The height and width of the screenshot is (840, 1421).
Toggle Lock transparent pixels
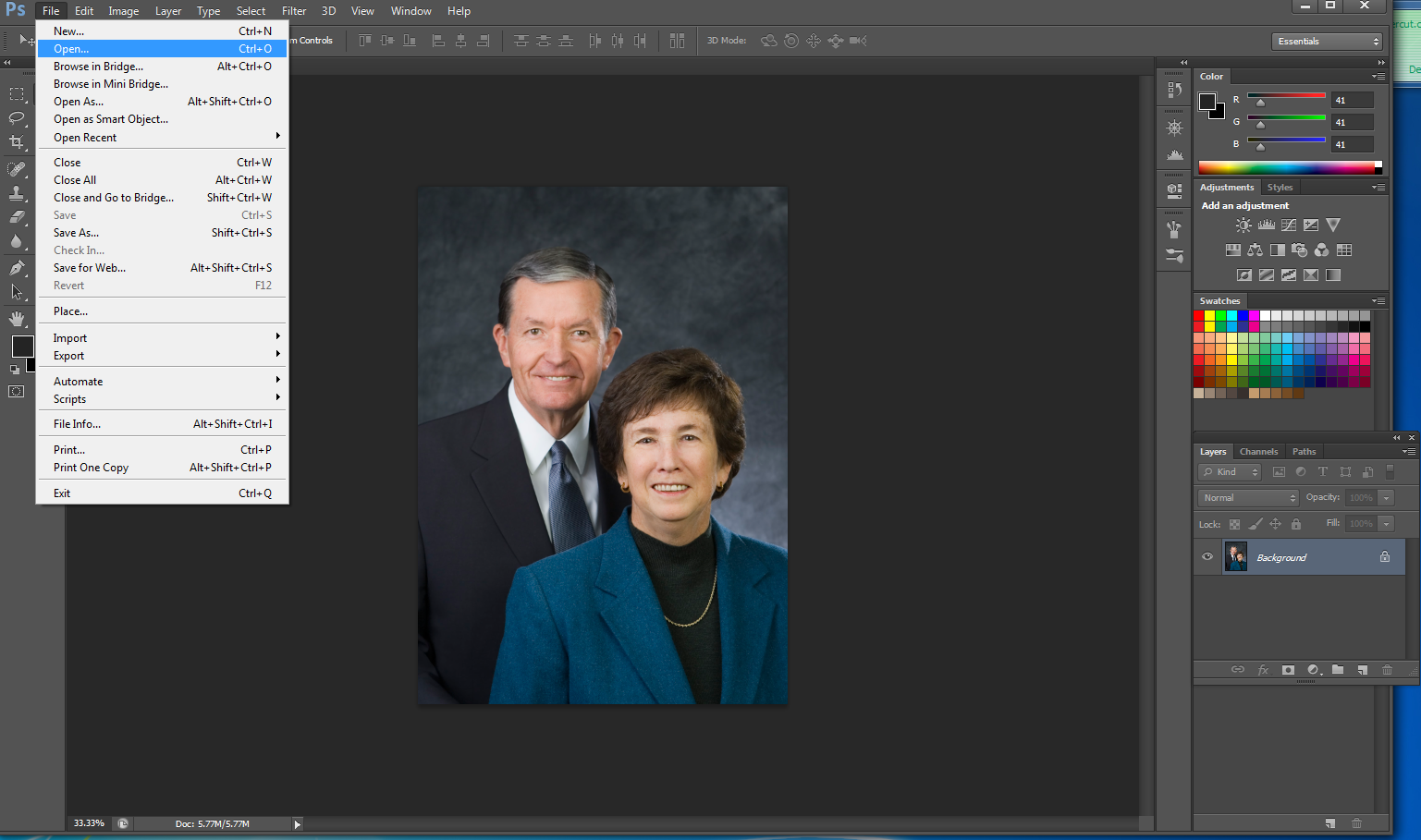coord(1234,524)
